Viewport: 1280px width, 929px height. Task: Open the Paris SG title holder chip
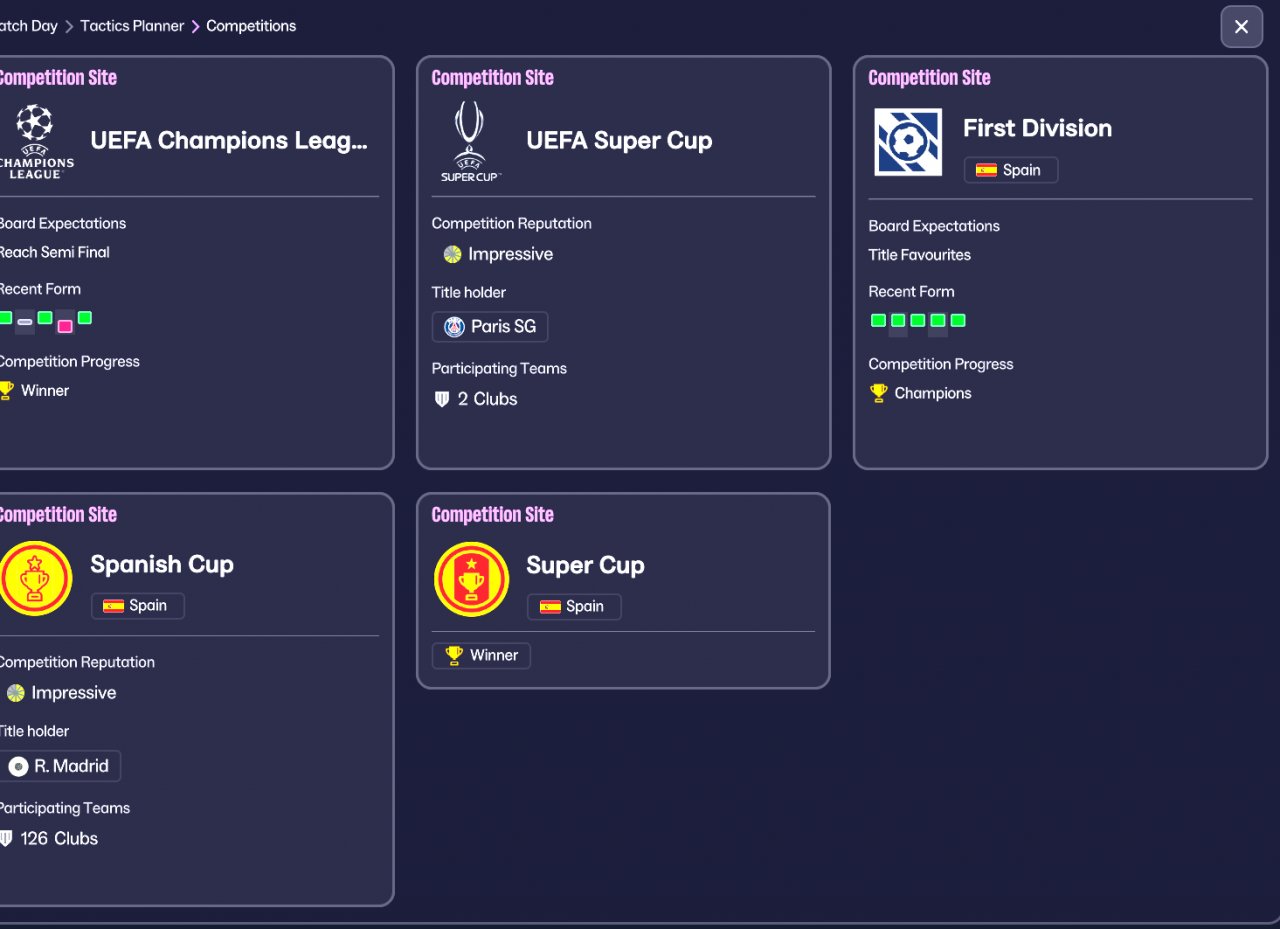tap(490, 327)
